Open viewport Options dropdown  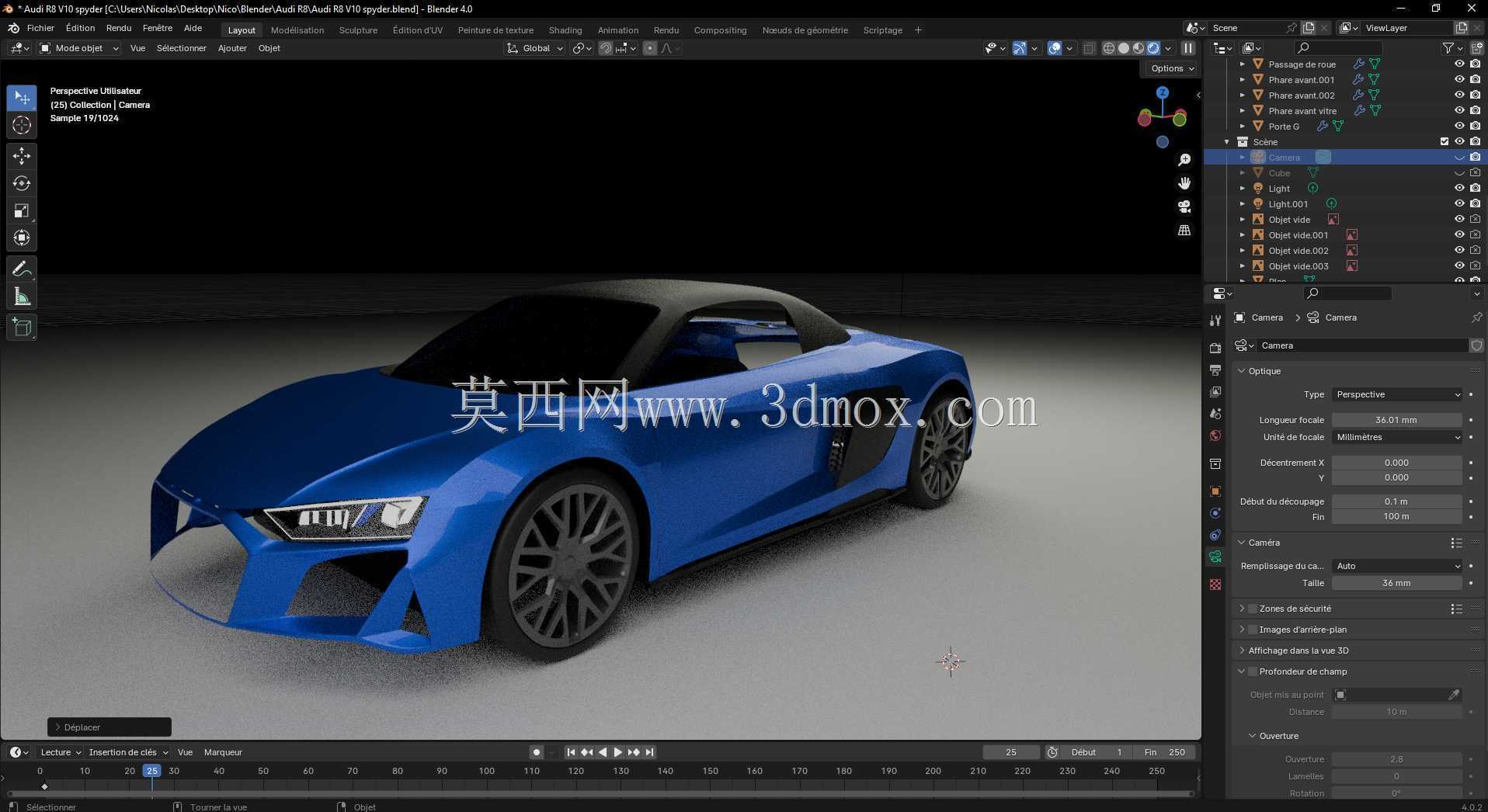(x=1172, y=68)
